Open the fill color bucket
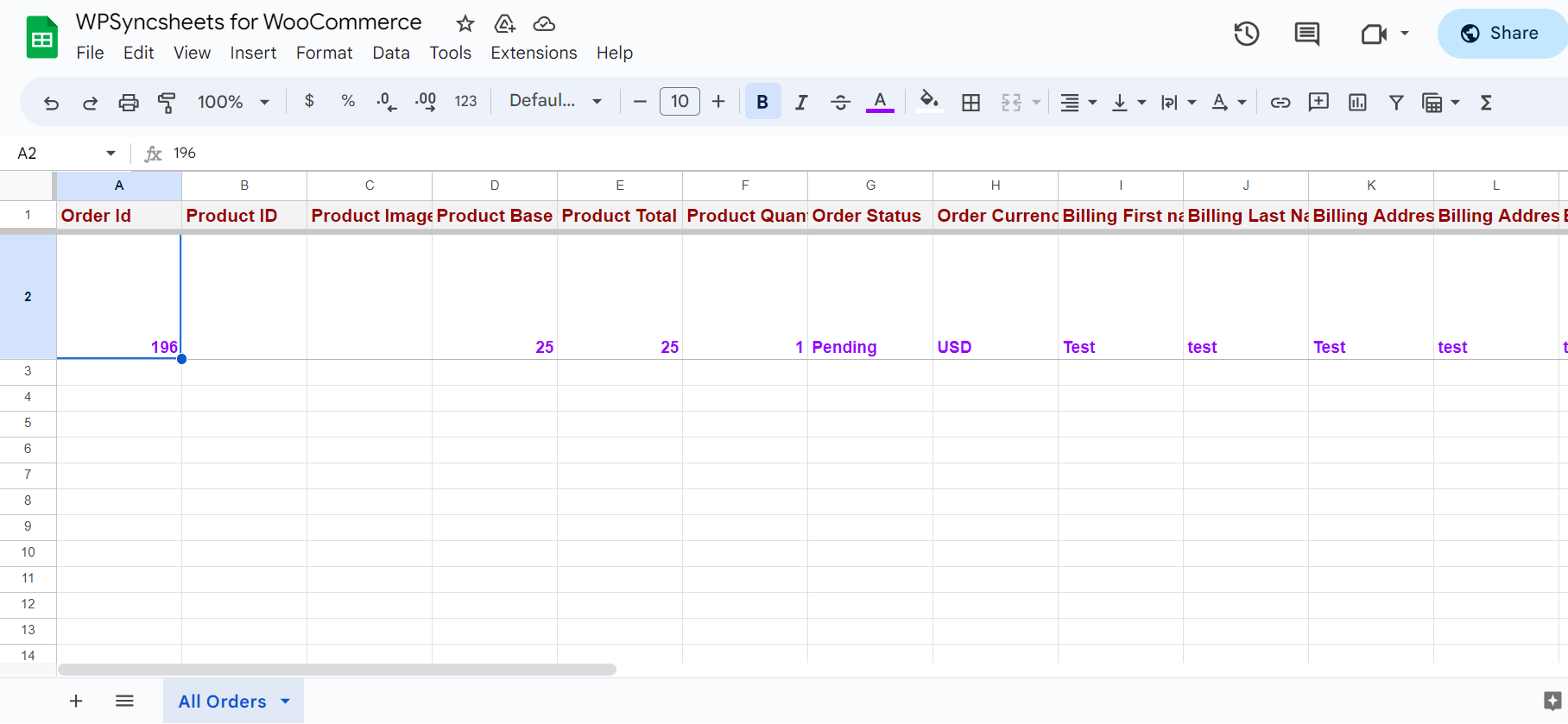Viewport: 1568px width, 724px height. [x=929, y=102]
